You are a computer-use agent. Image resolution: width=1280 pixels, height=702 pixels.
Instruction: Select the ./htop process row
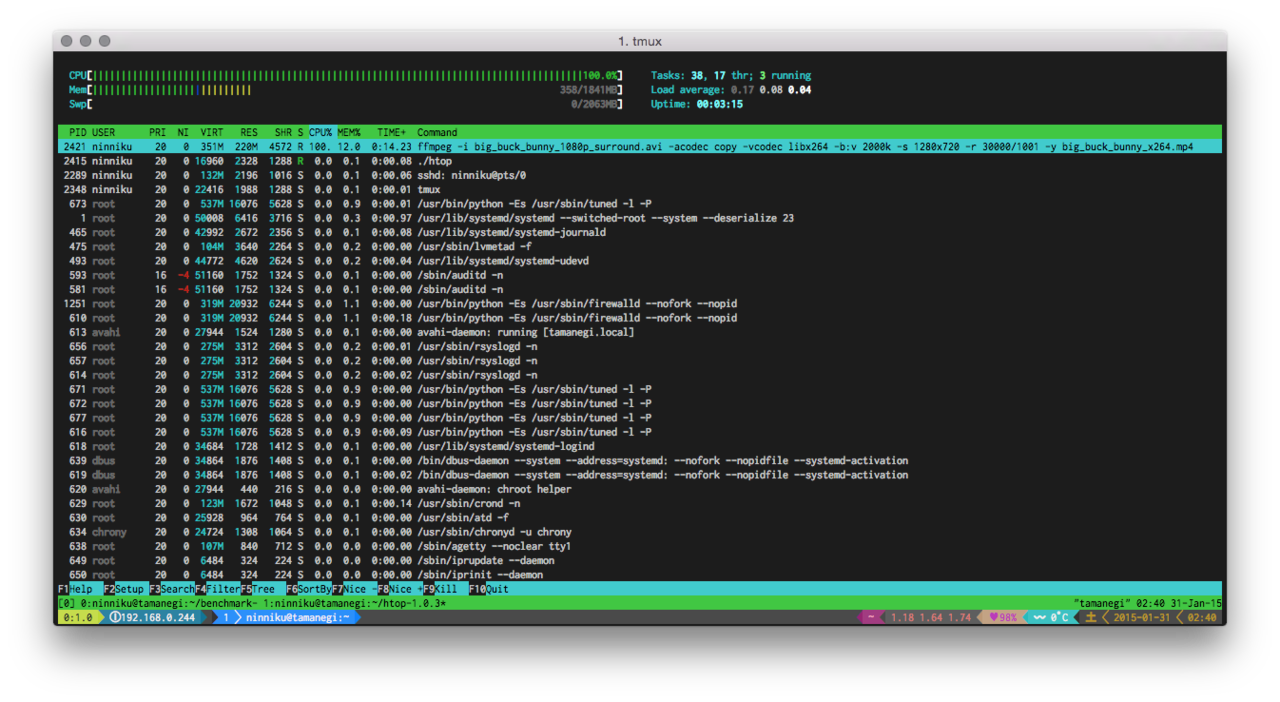[640, 161]
